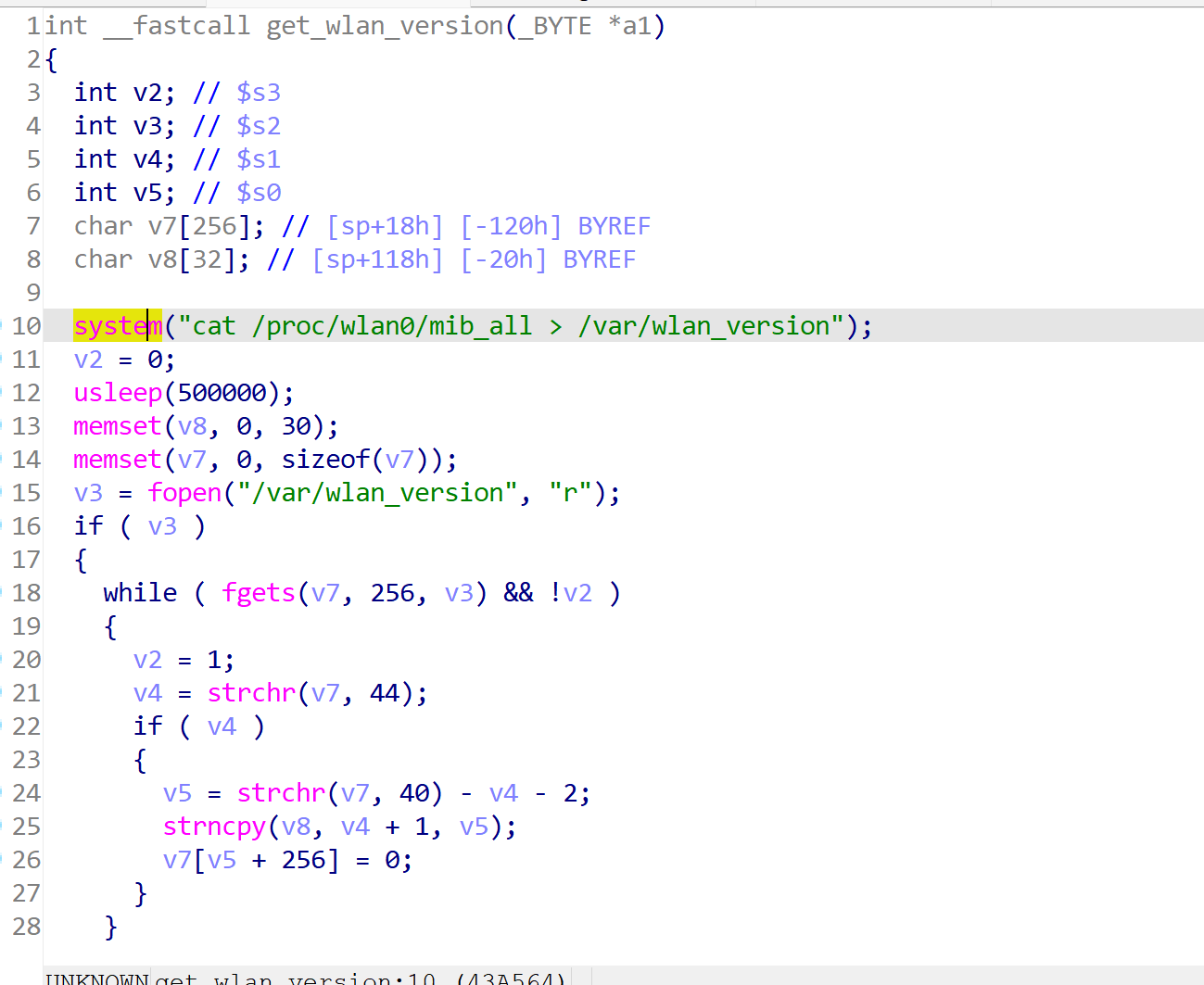Screen dimensions: 1204x985
Task: Click the fgets call in the while loop
Action: pos(258,593)
